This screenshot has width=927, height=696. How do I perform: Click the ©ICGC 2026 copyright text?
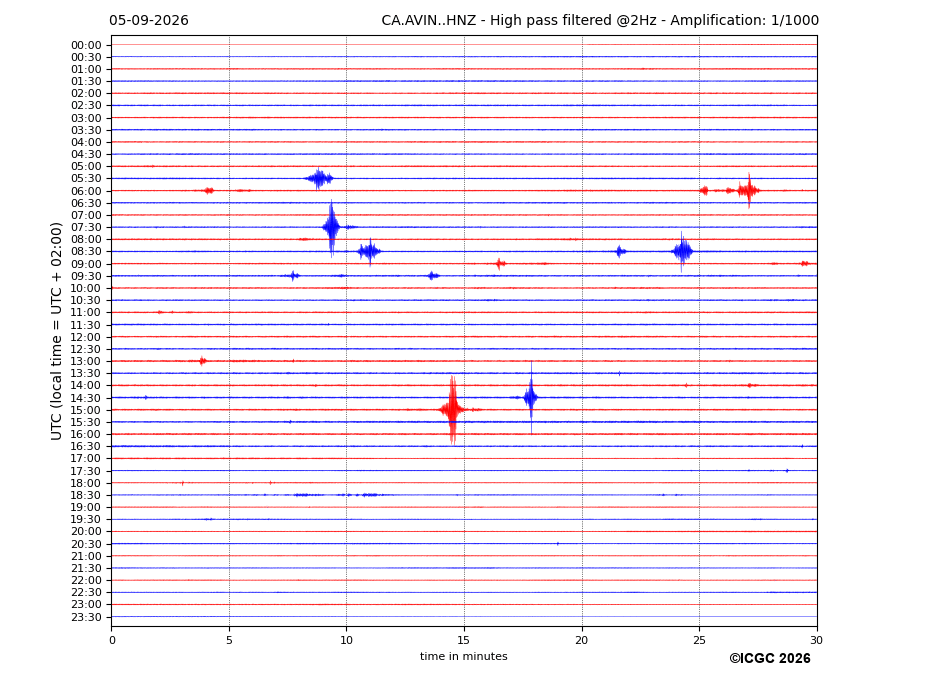point(770,659)
